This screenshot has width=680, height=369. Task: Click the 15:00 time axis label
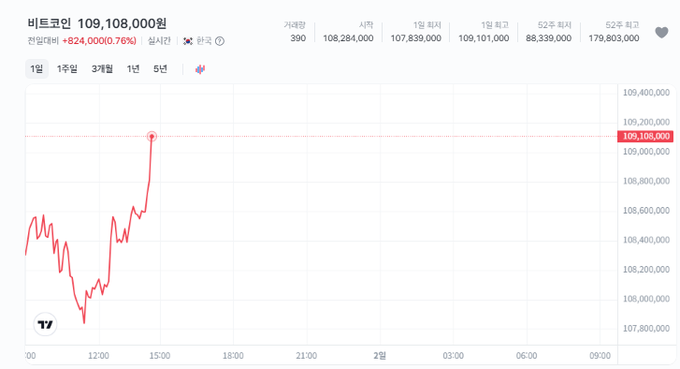[160, 356]
